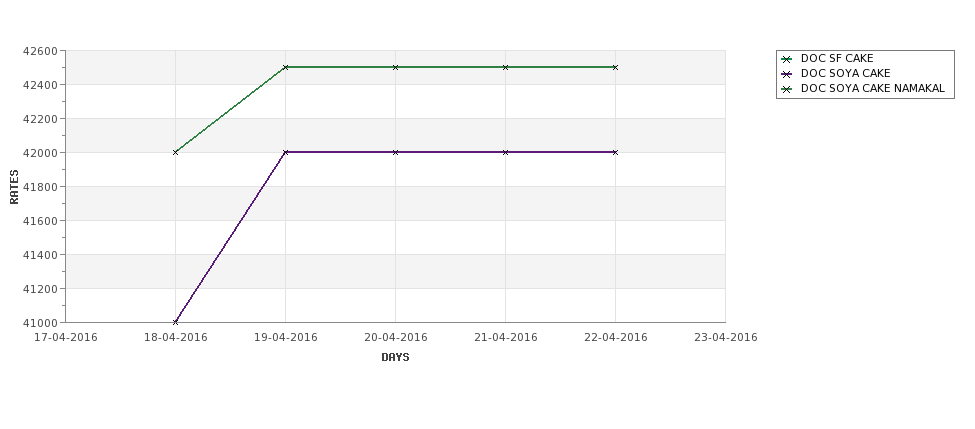This screenshot has width=975, height=429.
Task: Select the purple data point on 18-04-2016
Action: point(175,322)
